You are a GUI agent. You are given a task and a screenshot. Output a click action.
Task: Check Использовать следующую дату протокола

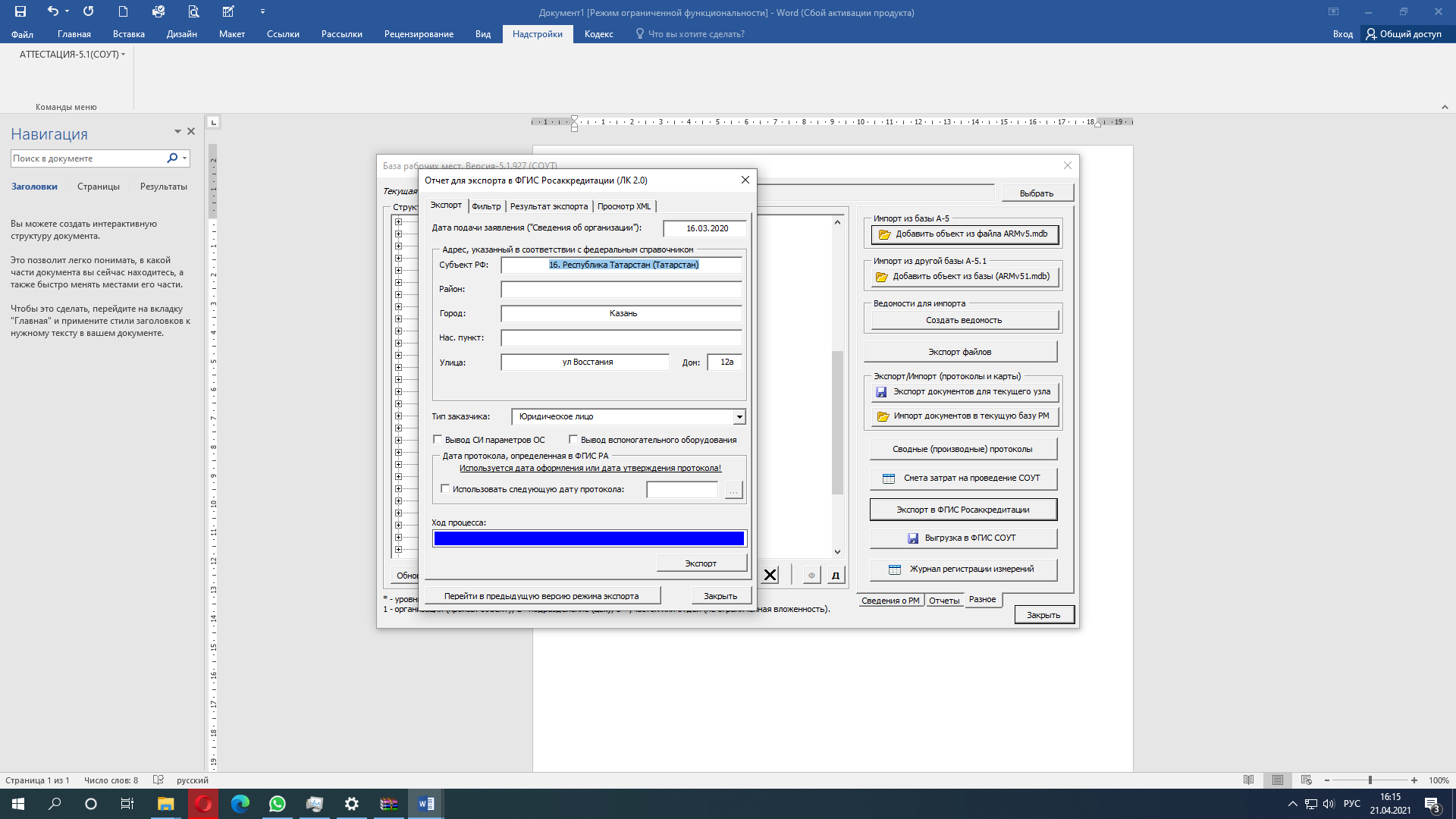445,489
